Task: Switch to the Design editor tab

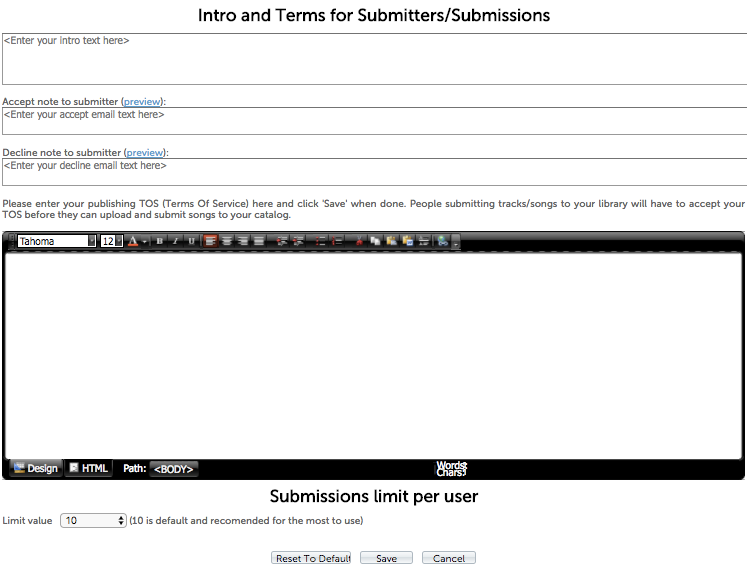Action: pos(35,468)
